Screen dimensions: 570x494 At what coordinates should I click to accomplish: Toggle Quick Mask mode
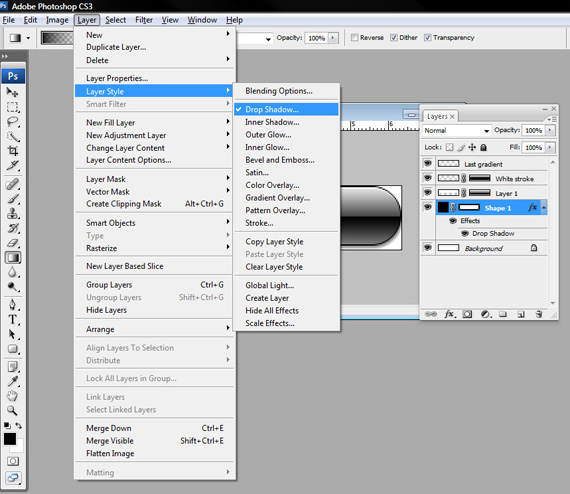(x=13, y=461)
